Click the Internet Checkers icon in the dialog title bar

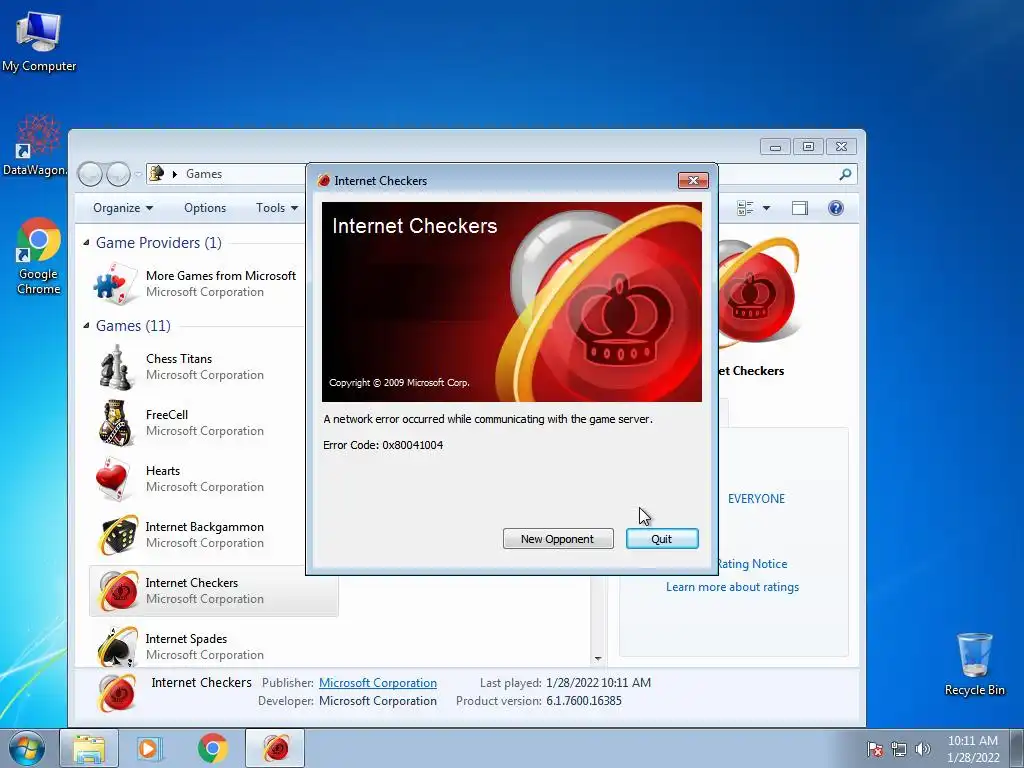point(324,180)
